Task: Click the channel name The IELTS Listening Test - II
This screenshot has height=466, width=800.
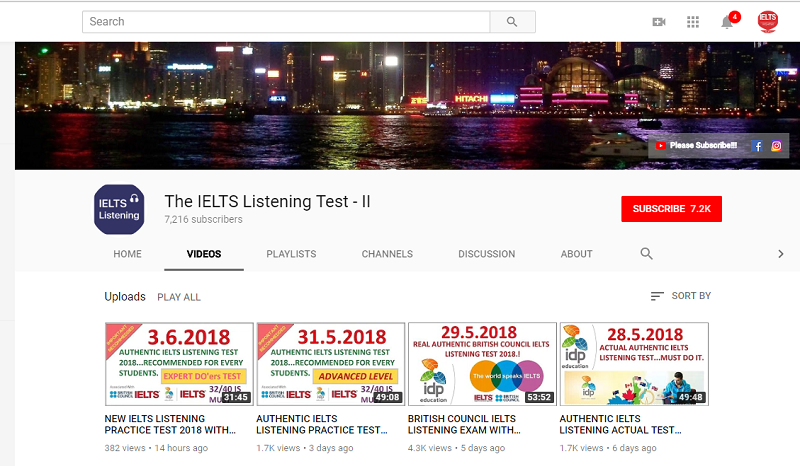Action: tap(267, 201)
